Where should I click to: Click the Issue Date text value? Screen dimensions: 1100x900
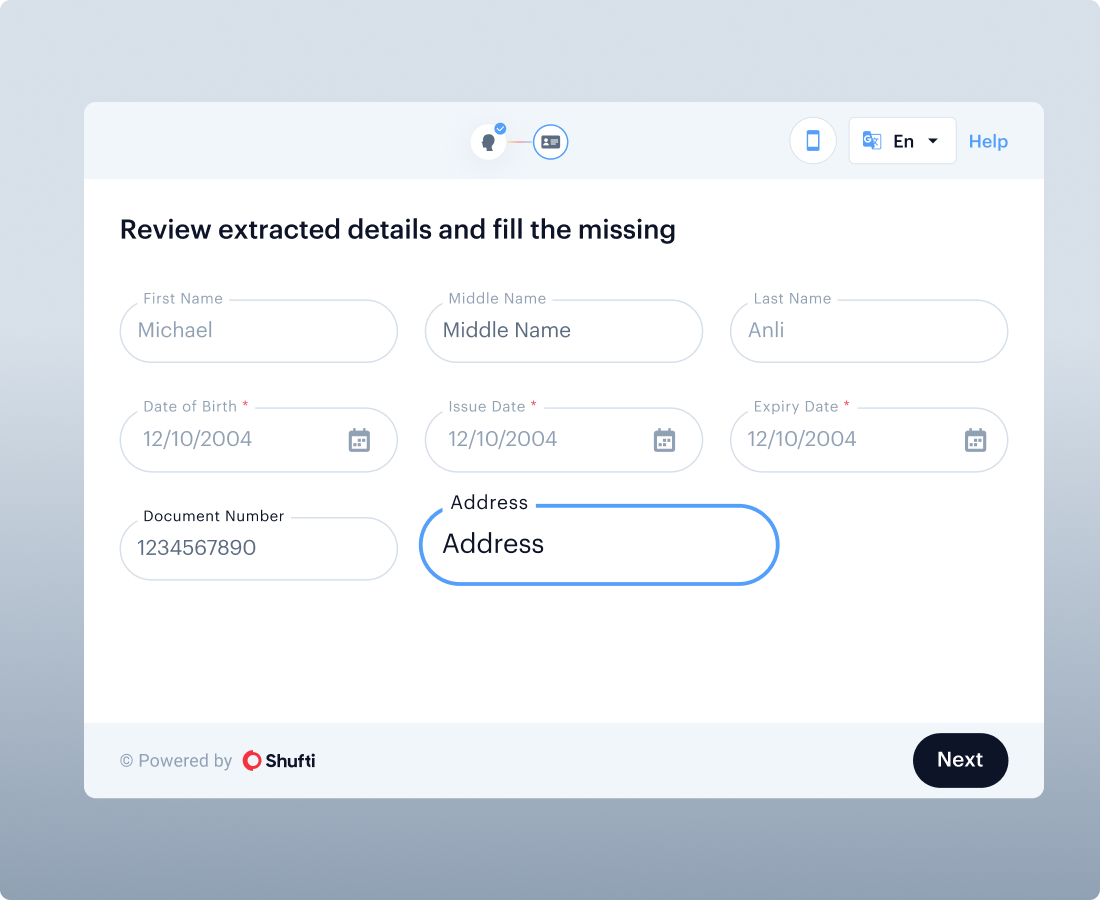point(503,439)
